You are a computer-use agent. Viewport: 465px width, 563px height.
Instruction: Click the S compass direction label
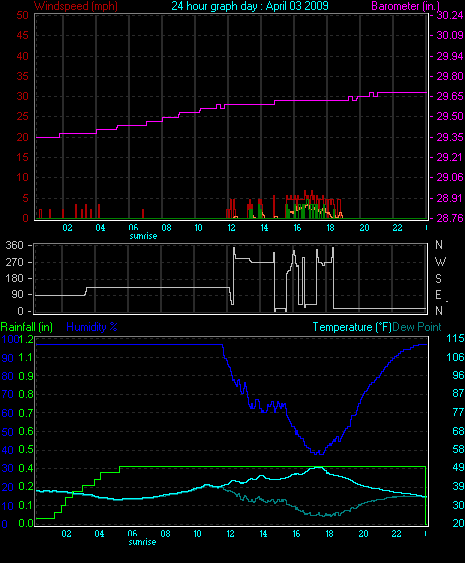pyautogui.click(x=438, y=279)
